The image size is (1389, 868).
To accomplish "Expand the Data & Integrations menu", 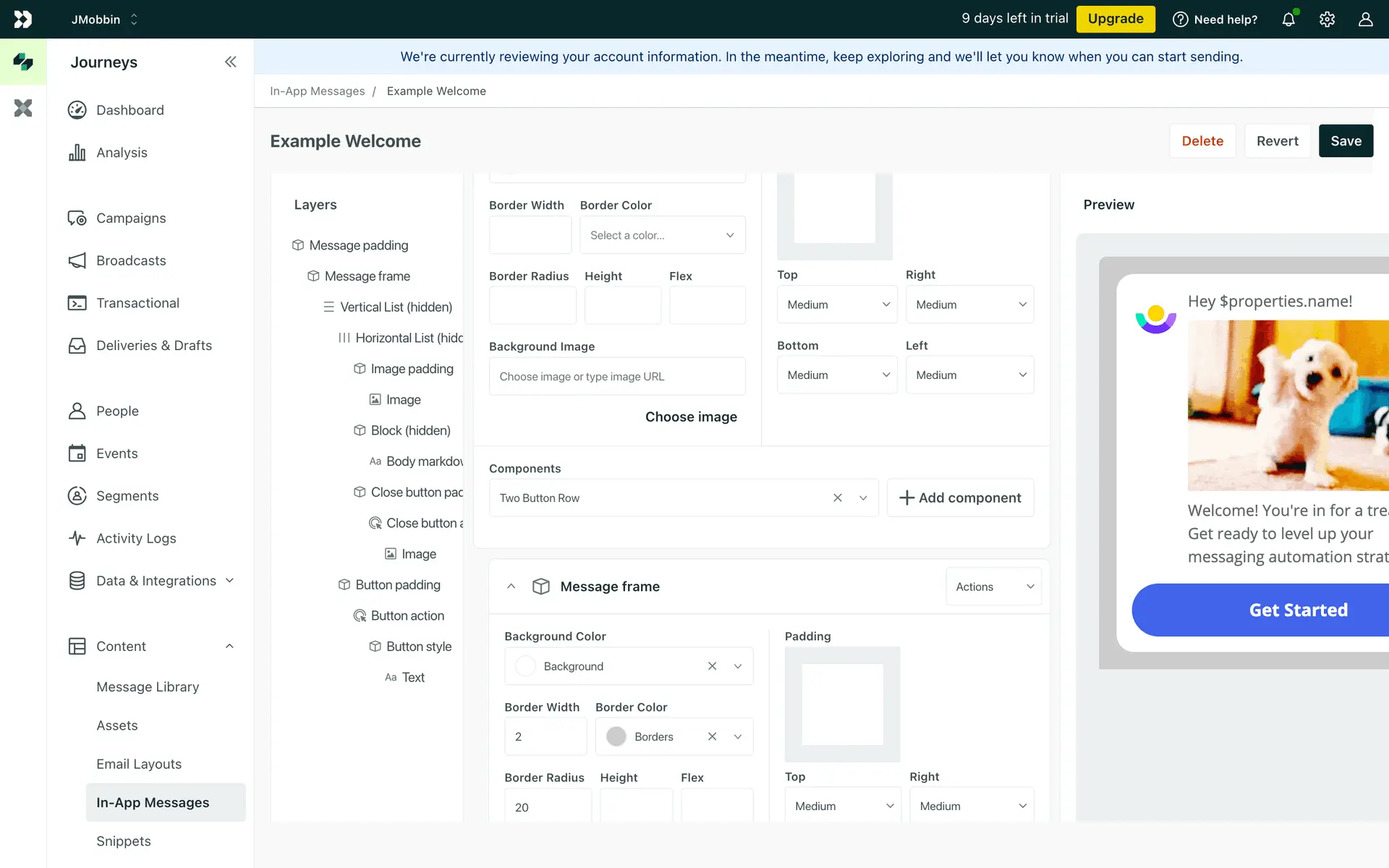I will 229,581.
